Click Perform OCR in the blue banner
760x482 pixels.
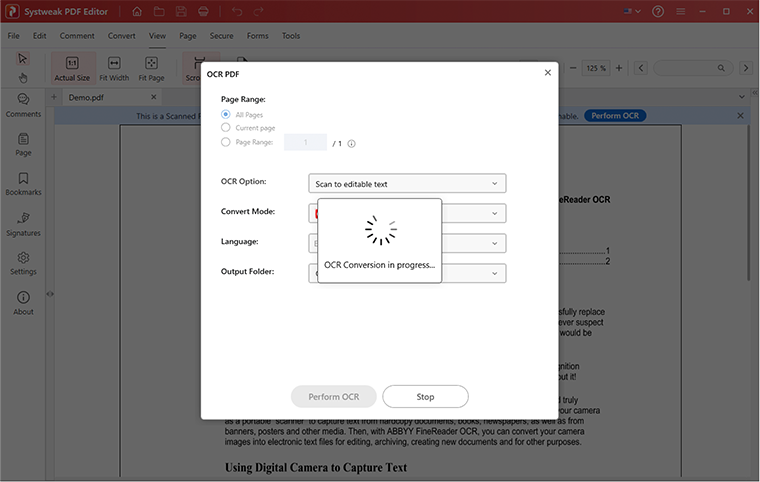pyautogui.click(x=615, y=116)
